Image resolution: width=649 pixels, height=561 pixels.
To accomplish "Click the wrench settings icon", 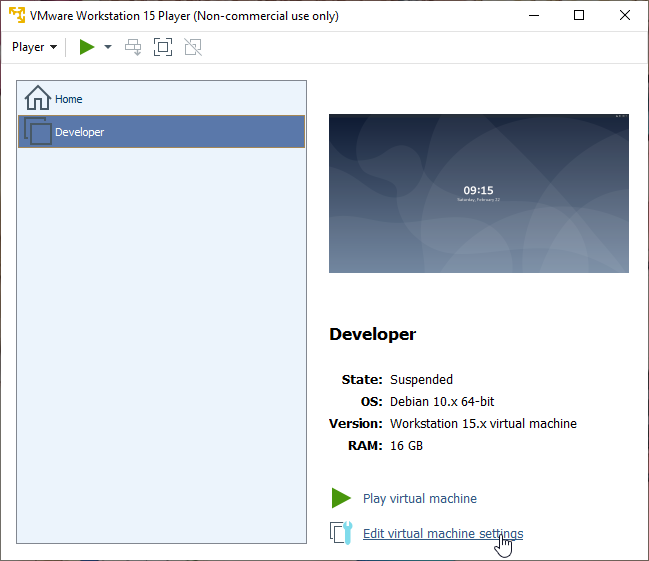I will tap(341, 533).
